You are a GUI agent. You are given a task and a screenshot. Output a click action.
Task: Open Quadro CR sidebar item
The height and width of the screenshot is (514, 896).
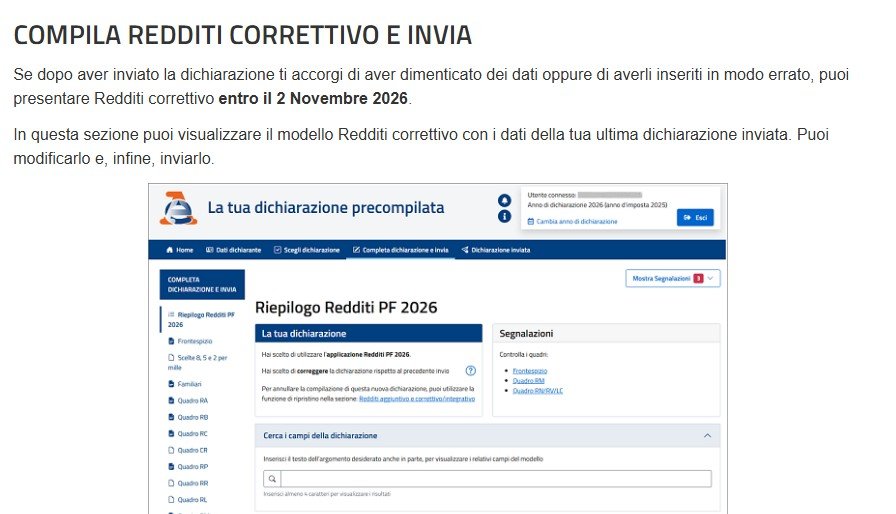(193, 450)
